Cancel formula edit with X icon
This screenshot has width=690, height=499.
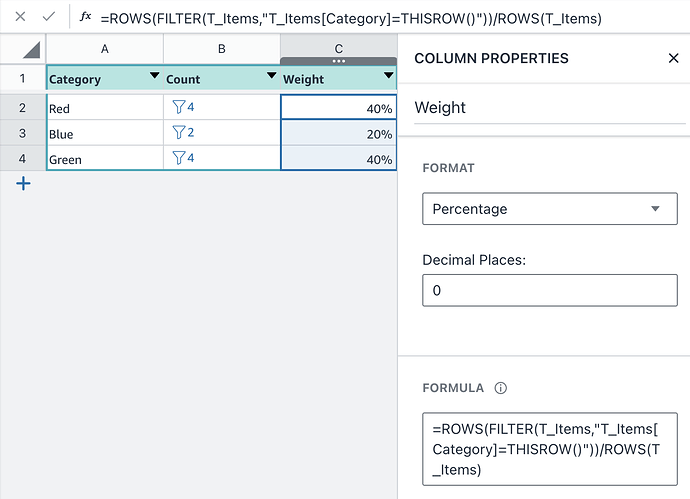tap(20, 17)
